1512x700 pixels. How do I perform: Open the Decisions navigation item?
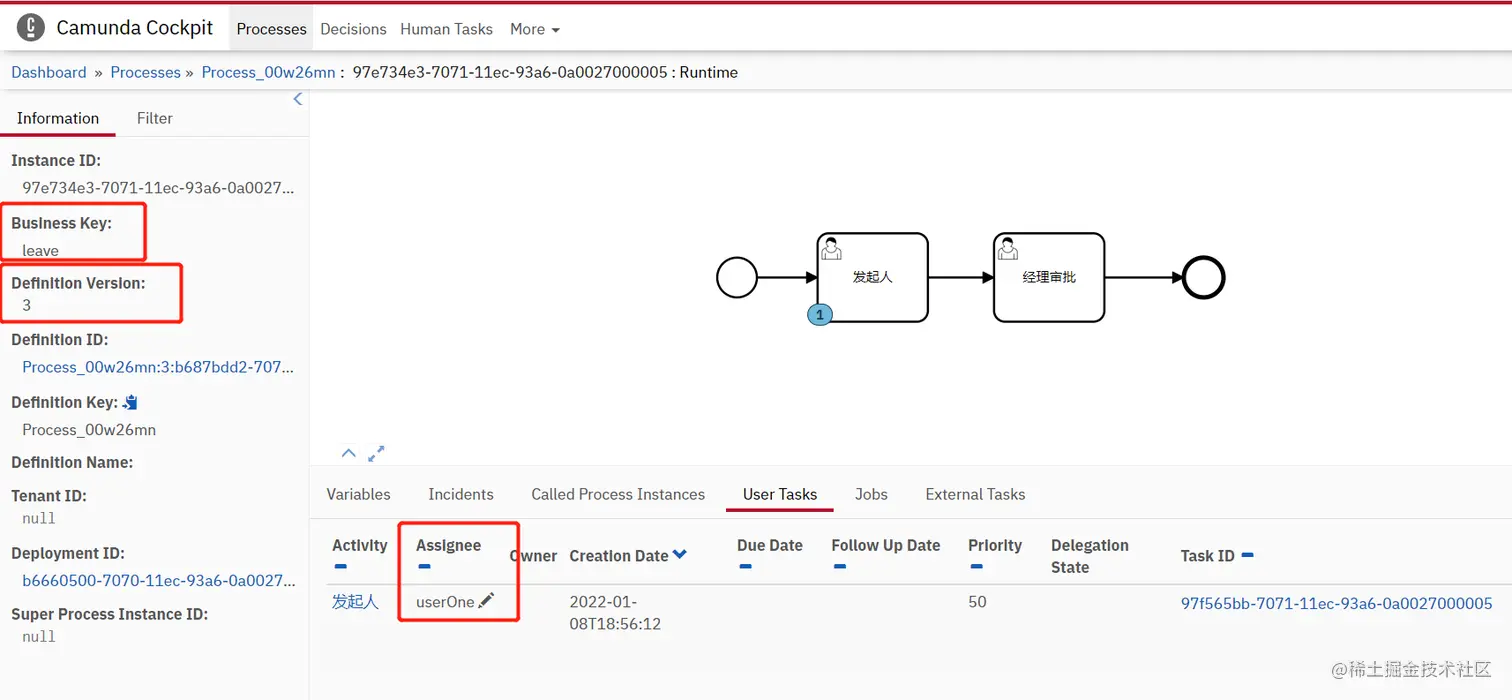coord(353,29)
